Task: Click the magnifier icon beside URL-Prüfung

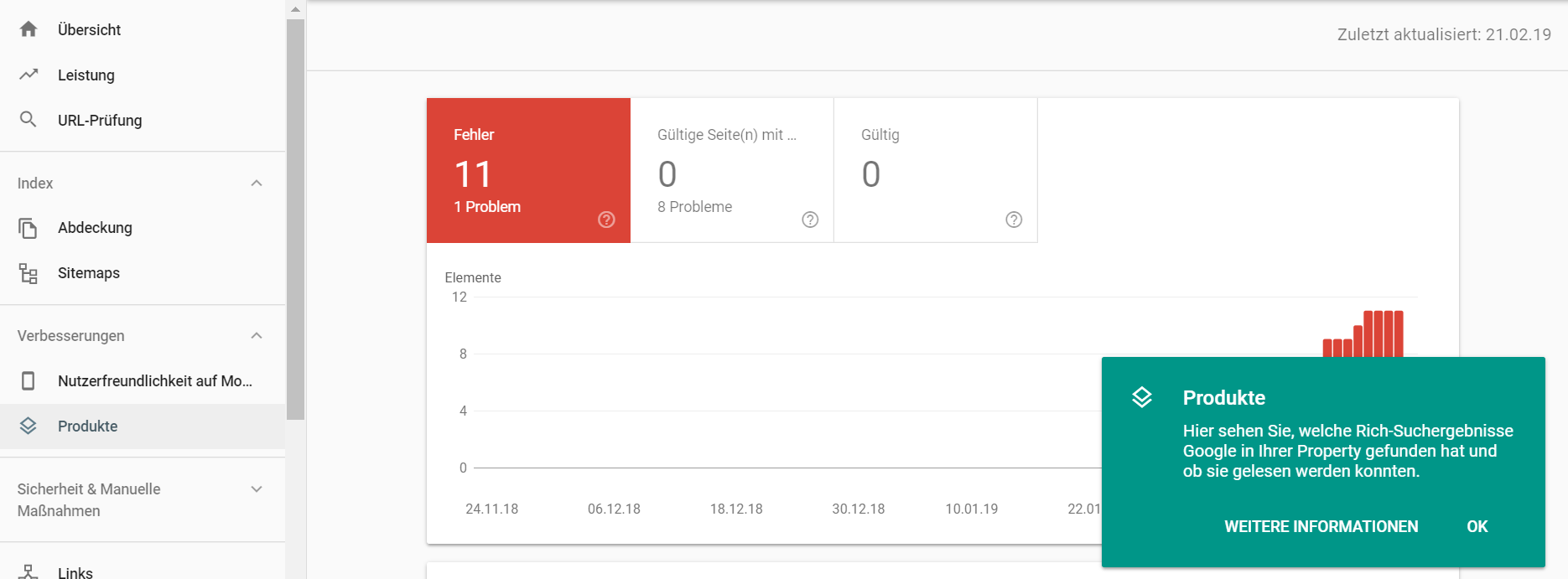Action: pos(29,120)
